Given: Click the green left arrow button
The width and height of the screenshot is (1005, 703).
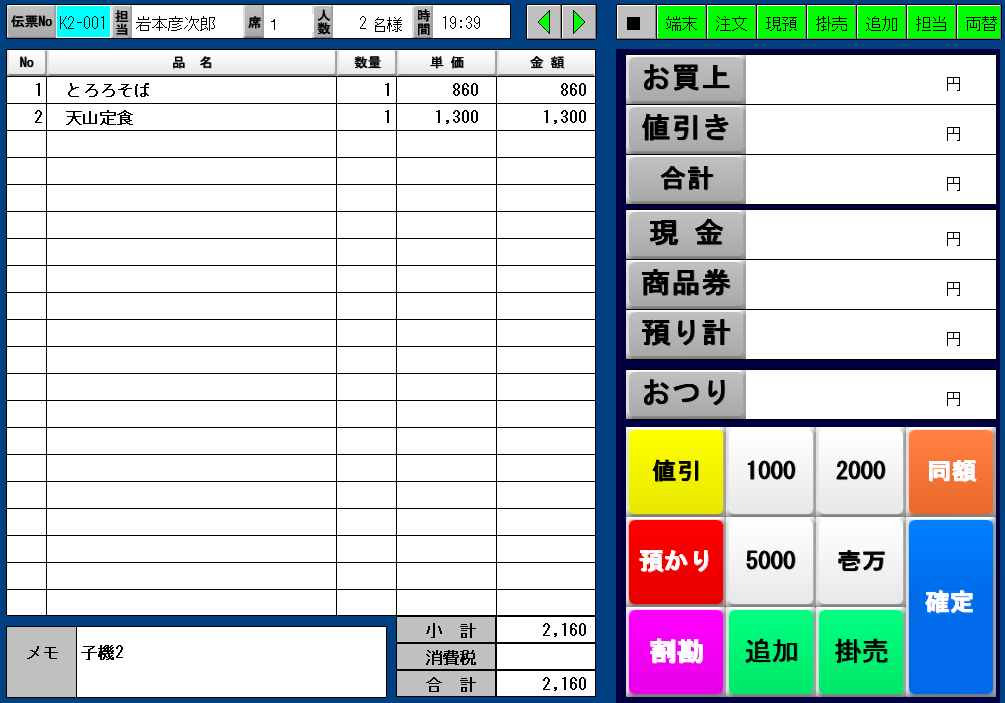Looking at the screenshot, I should tap(544, 22).
